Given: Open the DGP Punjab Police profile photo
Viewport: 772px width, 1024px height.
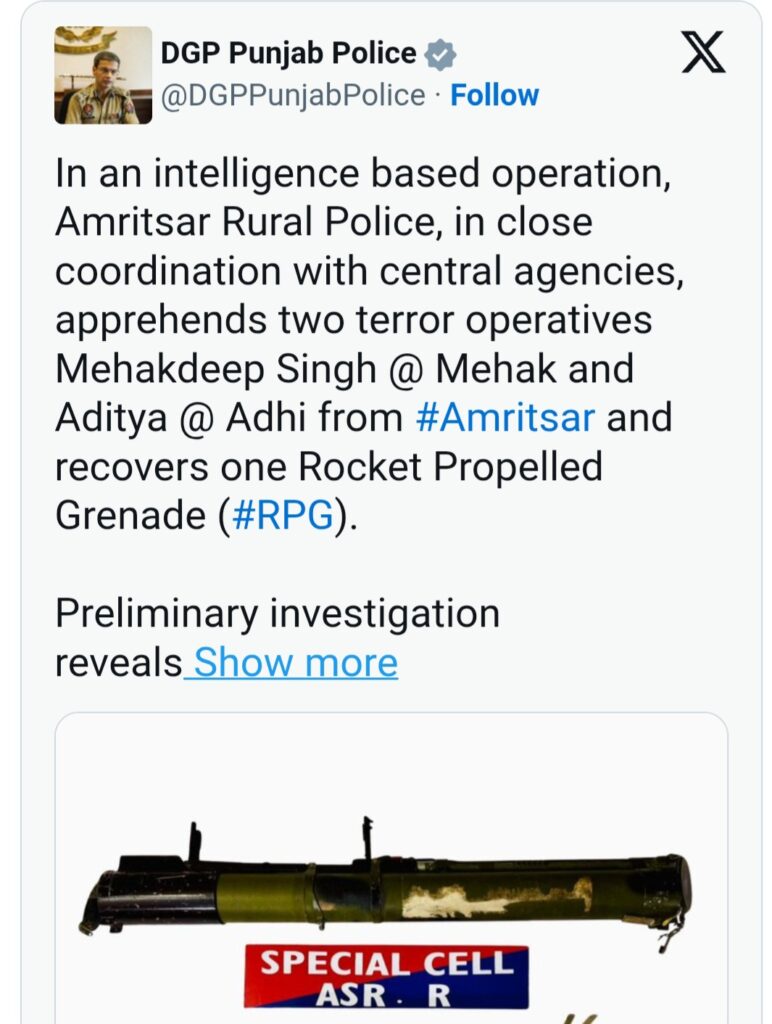Looking at the screenshot, I should [x=103, y=76].
